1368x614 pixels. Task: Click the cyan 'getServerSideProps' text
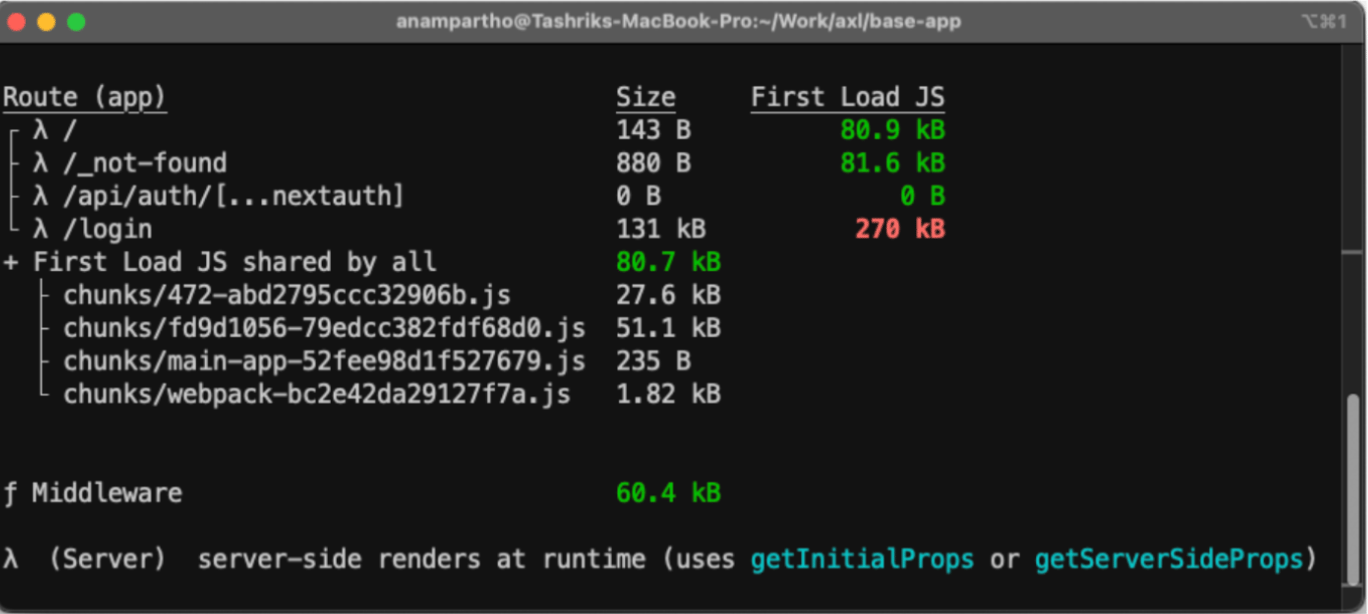click(x=1169, y=559)
